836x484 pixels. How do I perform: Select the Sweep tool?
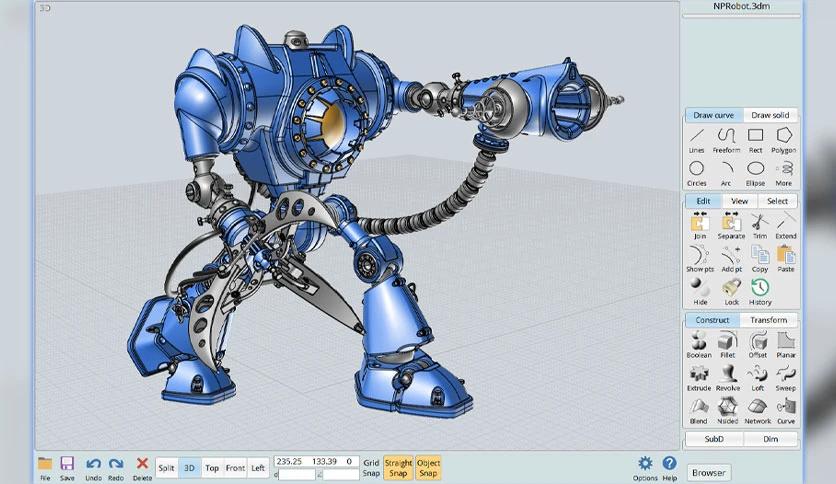tap(786, 378)
